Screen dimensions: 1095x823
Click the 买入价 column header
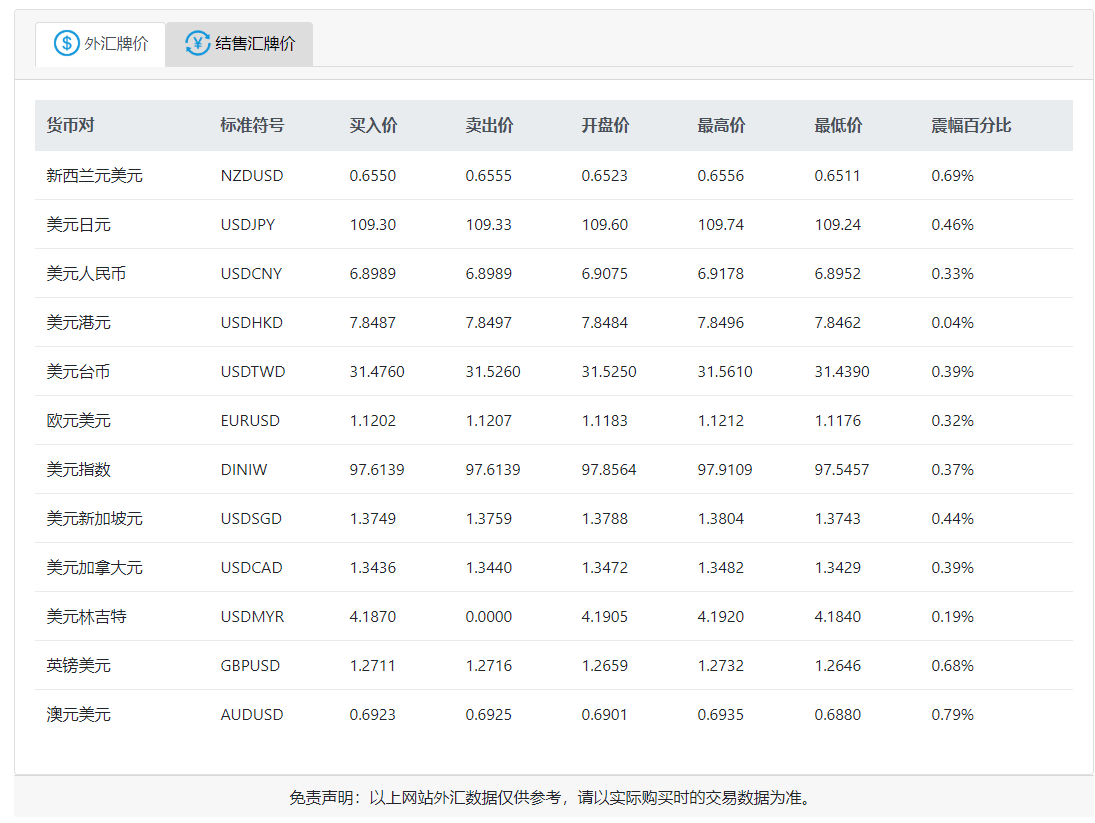[x=374, y=126]
